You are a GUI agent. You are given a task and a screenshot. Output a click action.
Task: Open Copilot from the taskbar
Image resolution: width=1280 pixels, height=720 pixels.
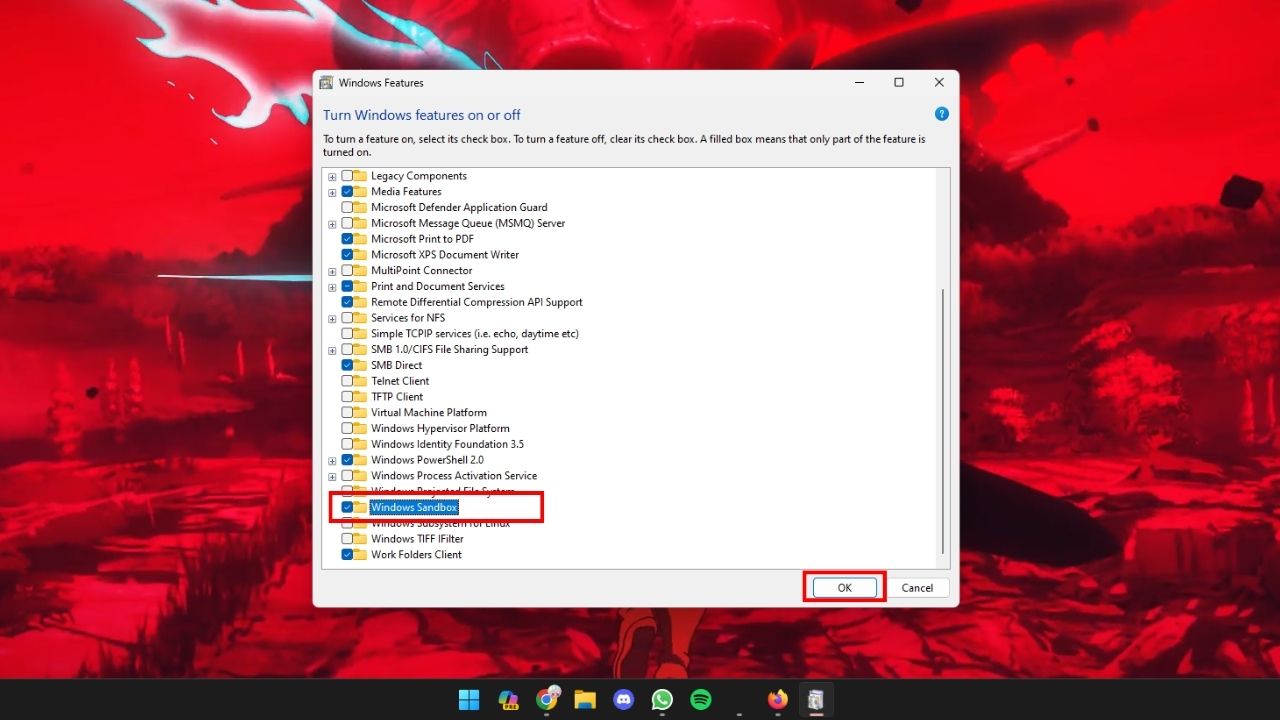508,700
